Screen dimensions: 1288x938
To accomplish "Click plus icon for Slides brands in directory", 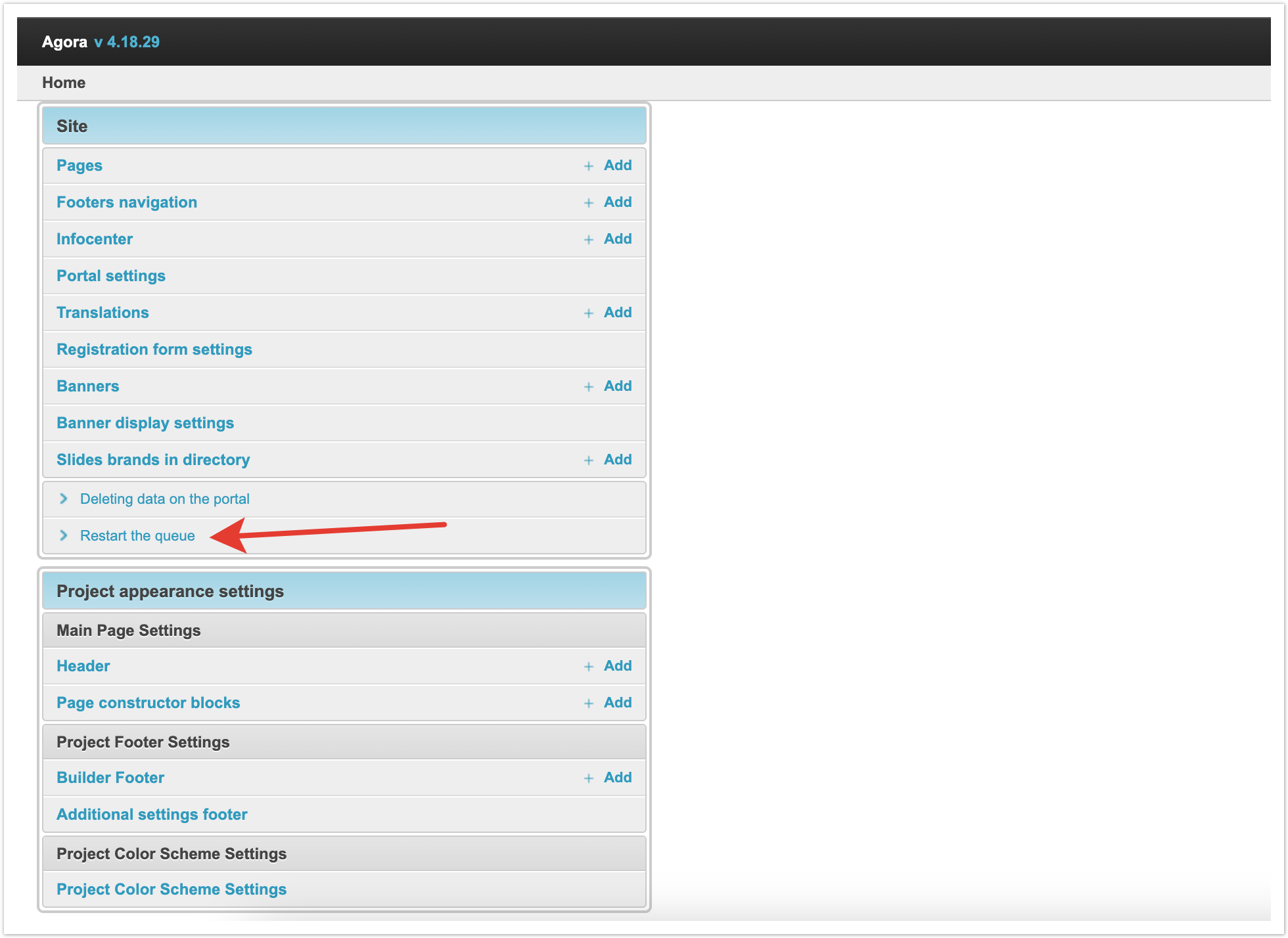I will [589, 460].
